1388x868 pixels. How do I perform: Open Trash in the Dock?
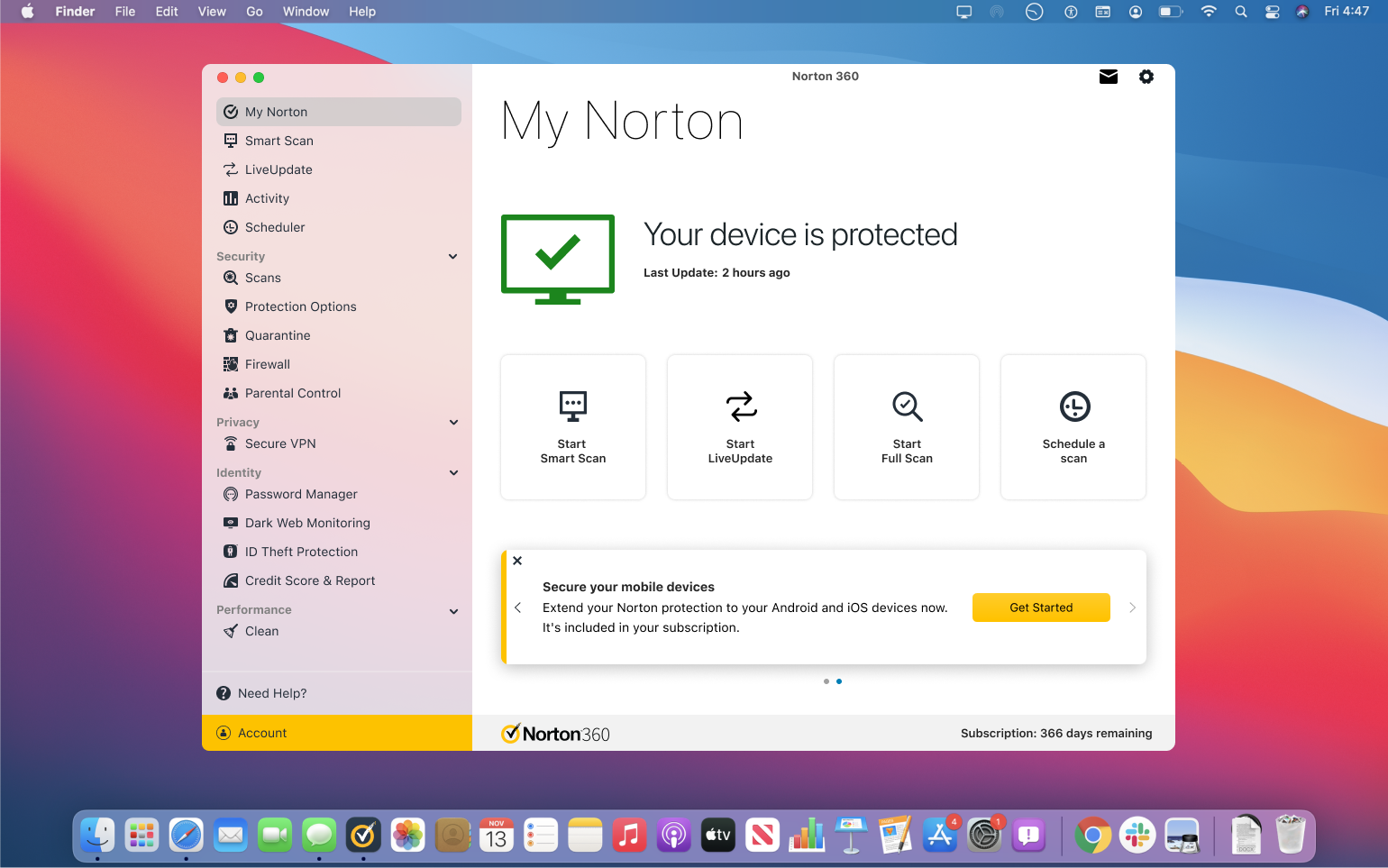pyautogui.click(x=1291, y=834)
